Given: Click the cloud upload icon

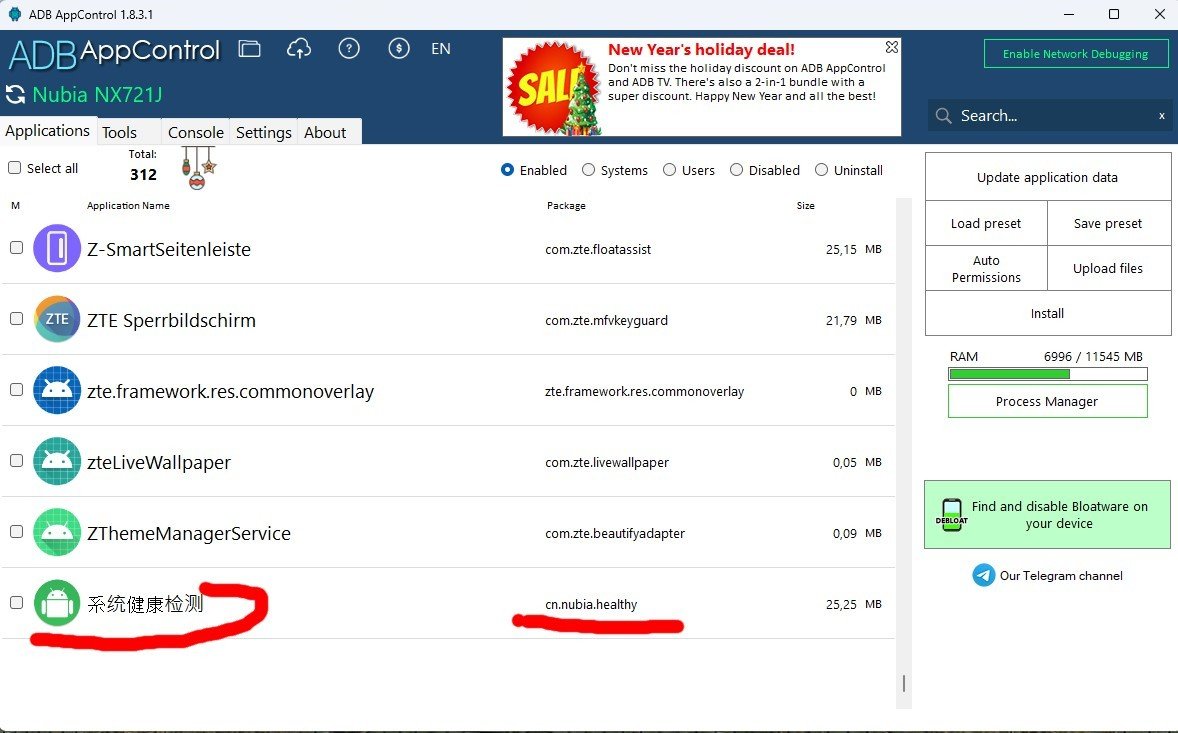Looking at the screenshot, I should [299, 49].
